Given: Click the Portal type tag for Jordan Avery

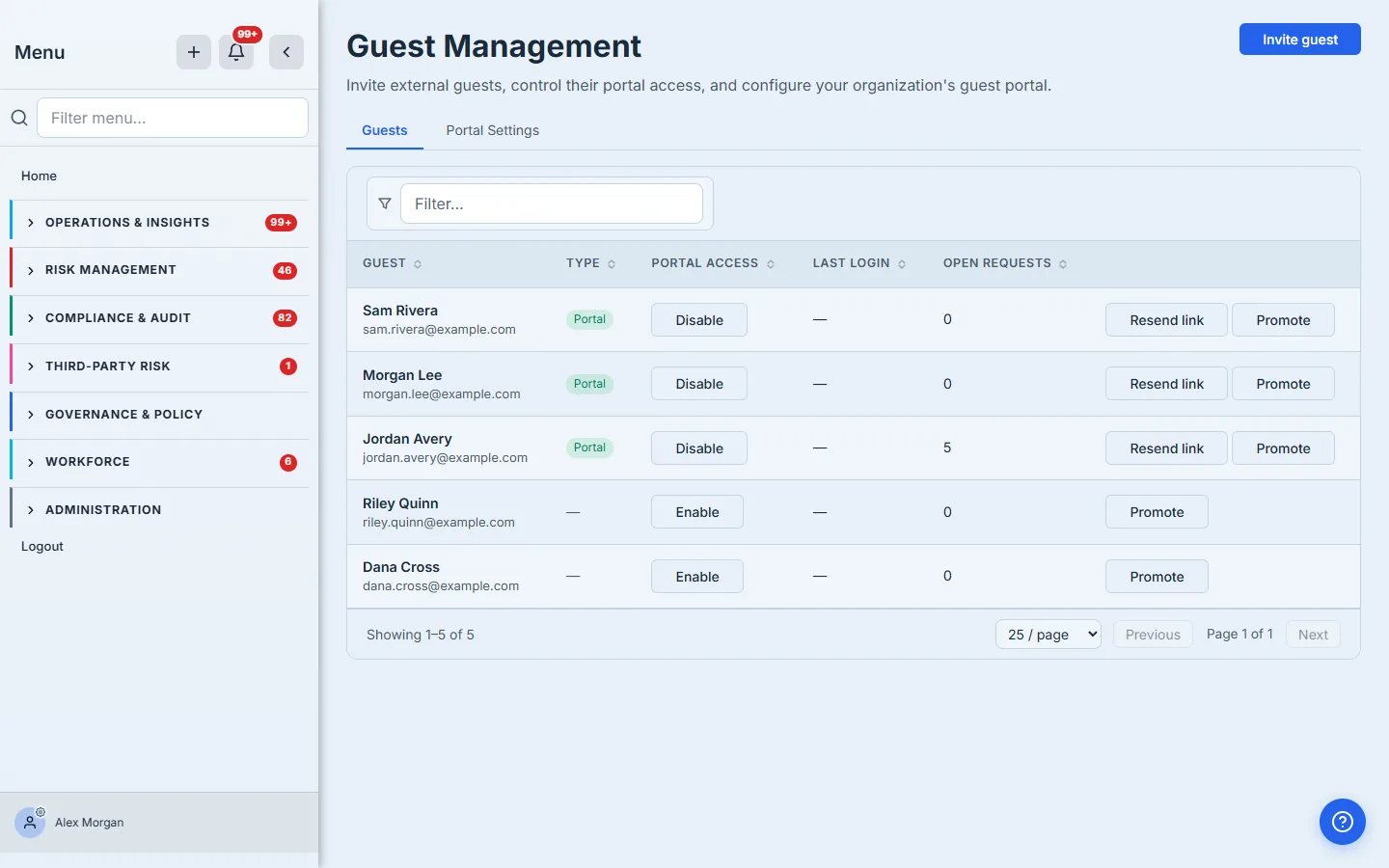Looking at the screenshot, I should coord(589,448).
